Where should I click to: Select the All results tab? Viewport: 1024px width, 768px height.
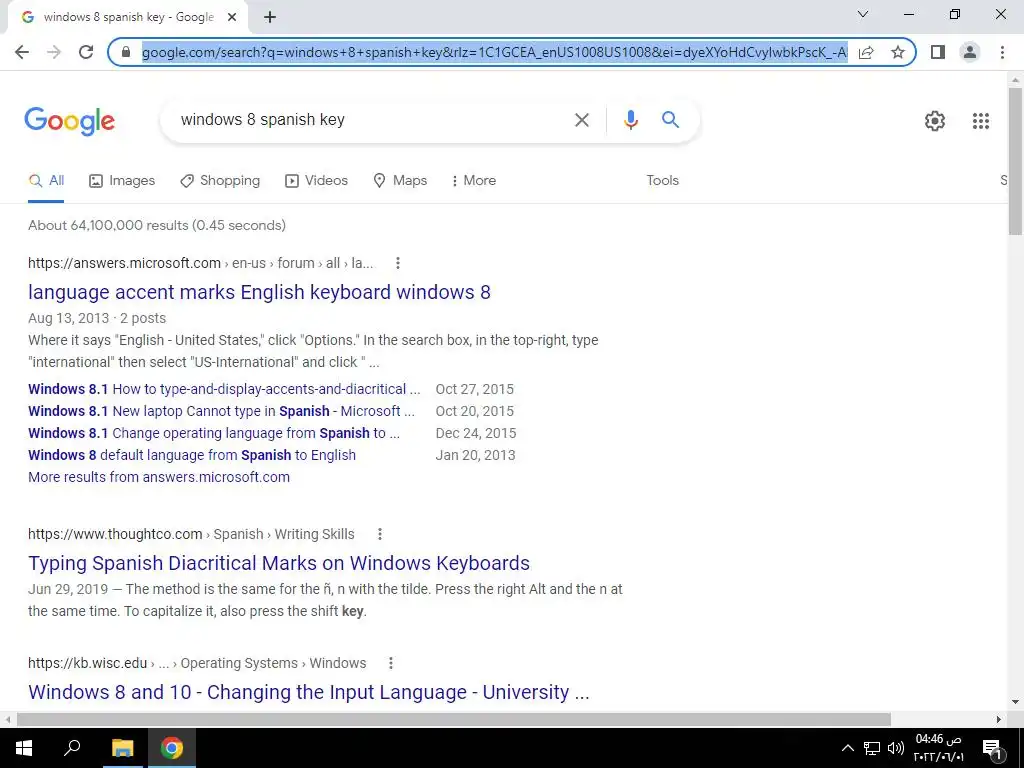(46, 181)
